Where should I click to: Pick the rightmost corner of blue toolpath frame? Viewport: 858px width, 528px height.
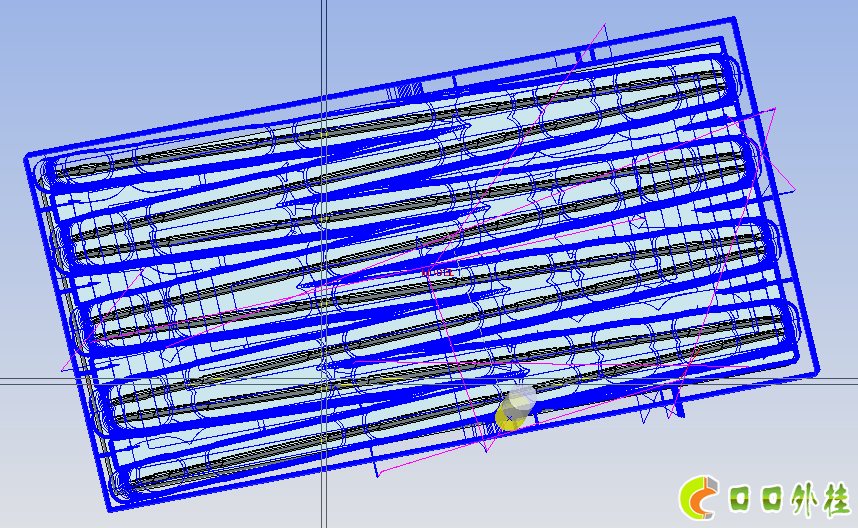click(819, 373)
